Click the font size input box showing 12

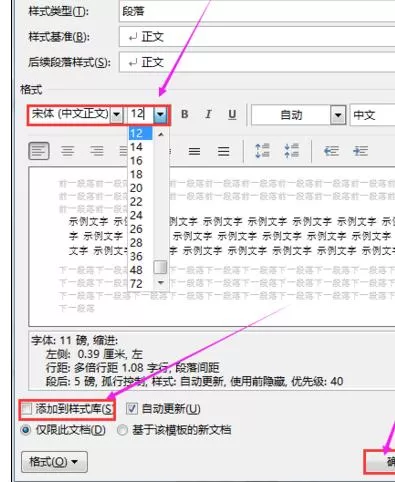click(141, 115)
